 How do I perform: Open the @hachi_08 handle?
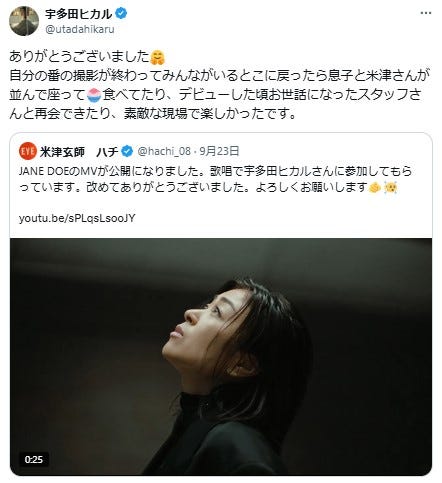164,152
